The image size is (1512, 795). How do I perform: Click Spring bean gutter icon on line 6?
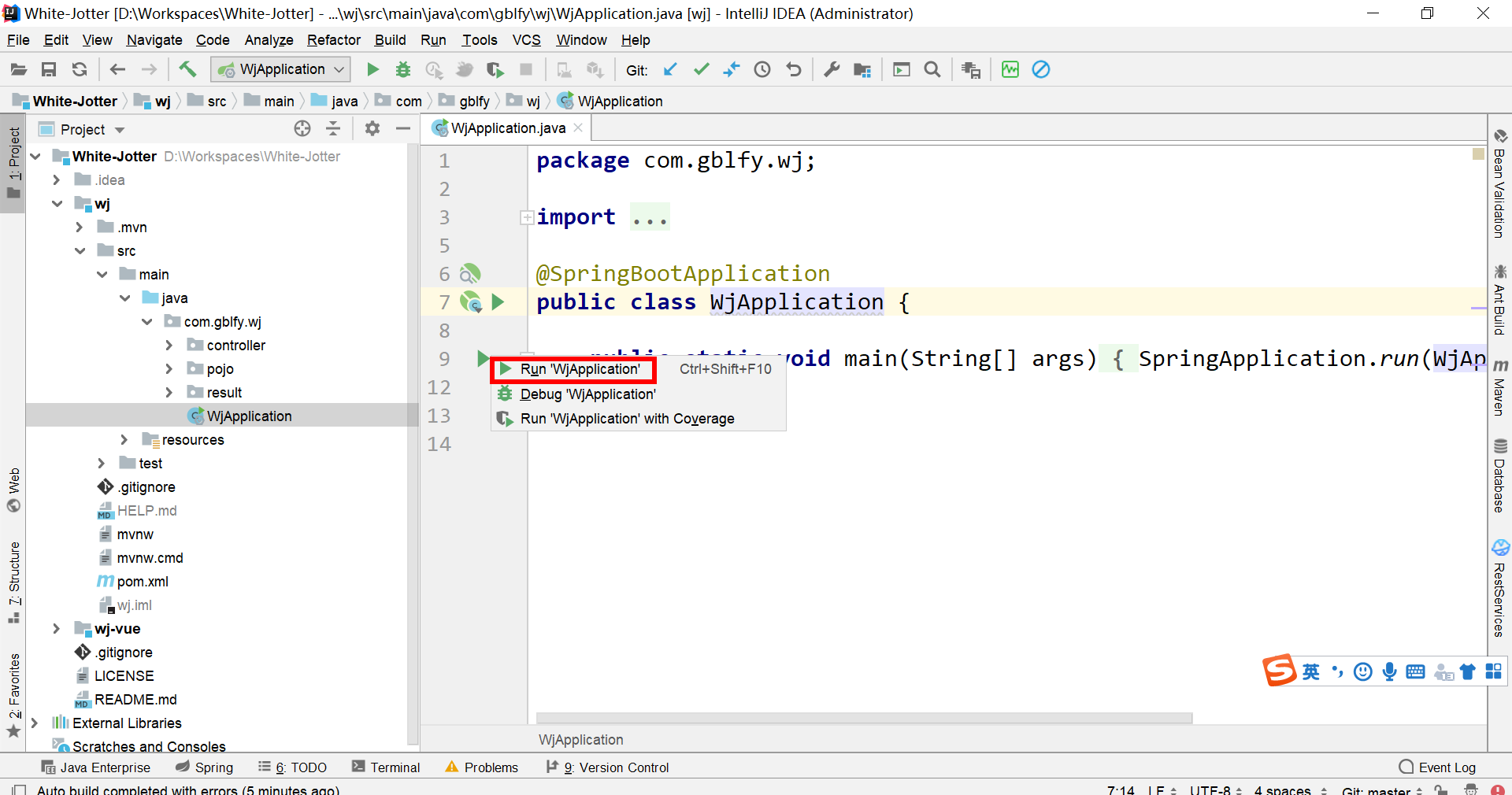[x=470, y=274]
